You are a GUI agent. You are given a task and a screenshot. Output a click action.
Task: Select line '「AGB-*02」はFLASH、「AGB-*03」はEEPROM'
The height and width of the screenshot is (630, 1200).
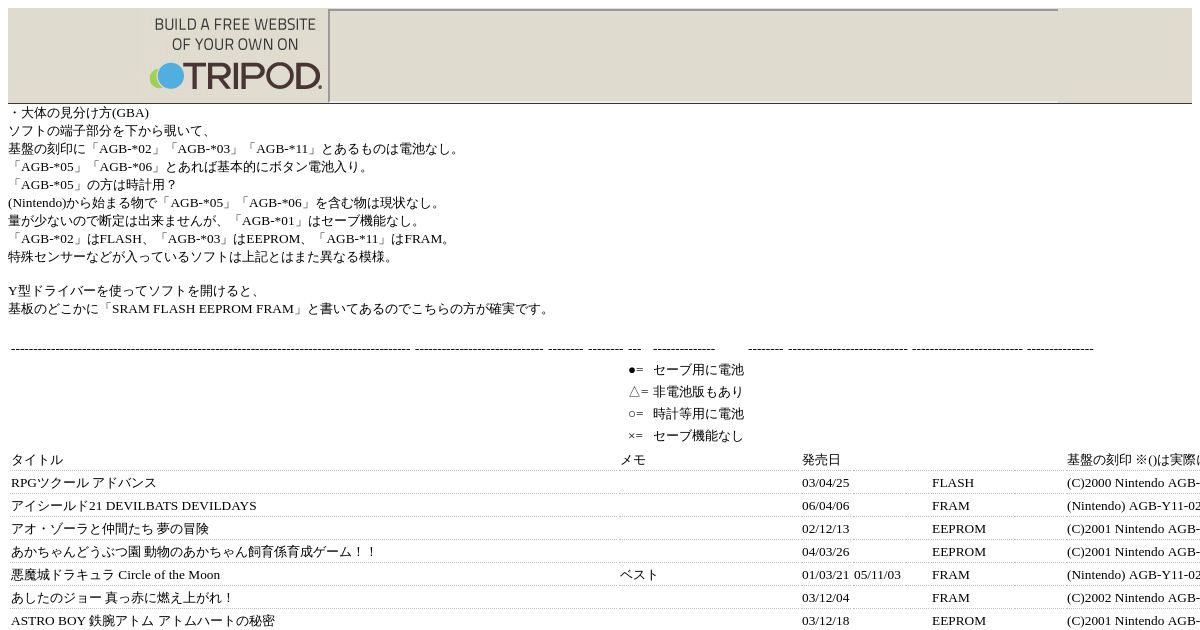coord(231,239)
